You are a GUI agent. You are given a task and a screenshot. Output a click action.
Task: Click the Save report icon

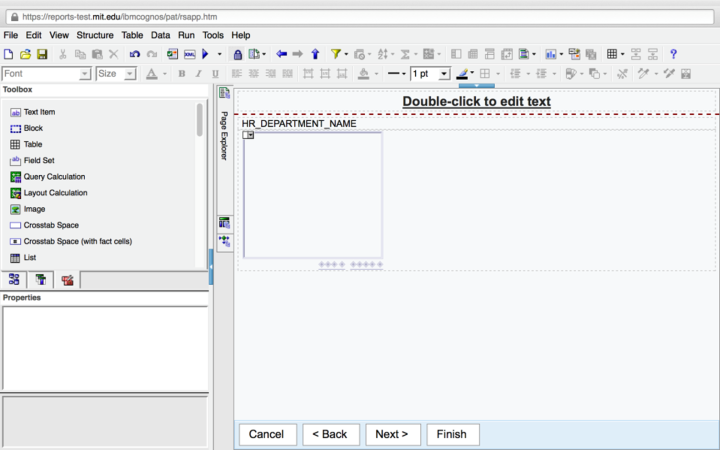(42, 54)
